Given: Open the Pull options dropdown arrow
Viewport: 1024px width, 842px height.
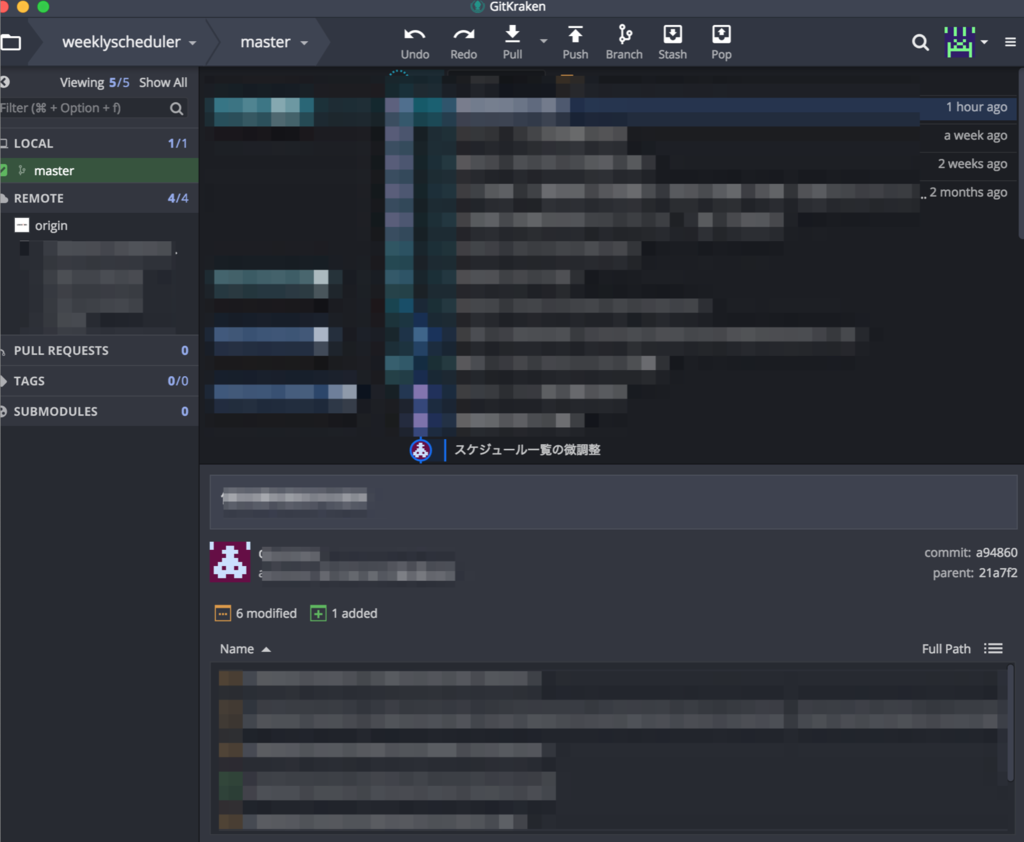Looking at the screenshot, I should coord(543,40).
